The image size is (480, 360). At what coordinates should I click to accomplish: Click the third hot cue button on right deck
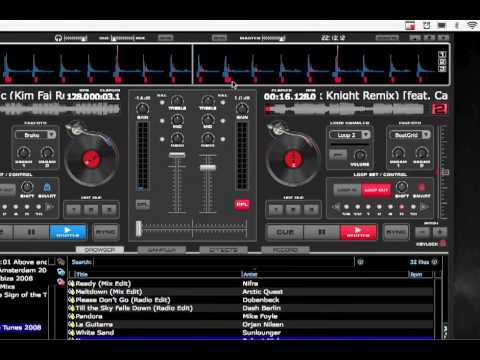point(311,210)
